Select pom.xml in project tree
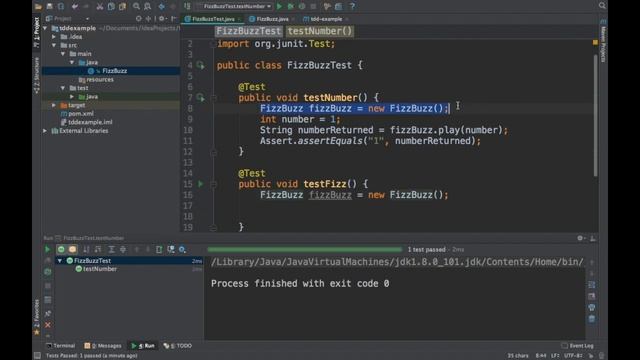The width and height of the screenshot is (640, 360). [x=81, y=114]
